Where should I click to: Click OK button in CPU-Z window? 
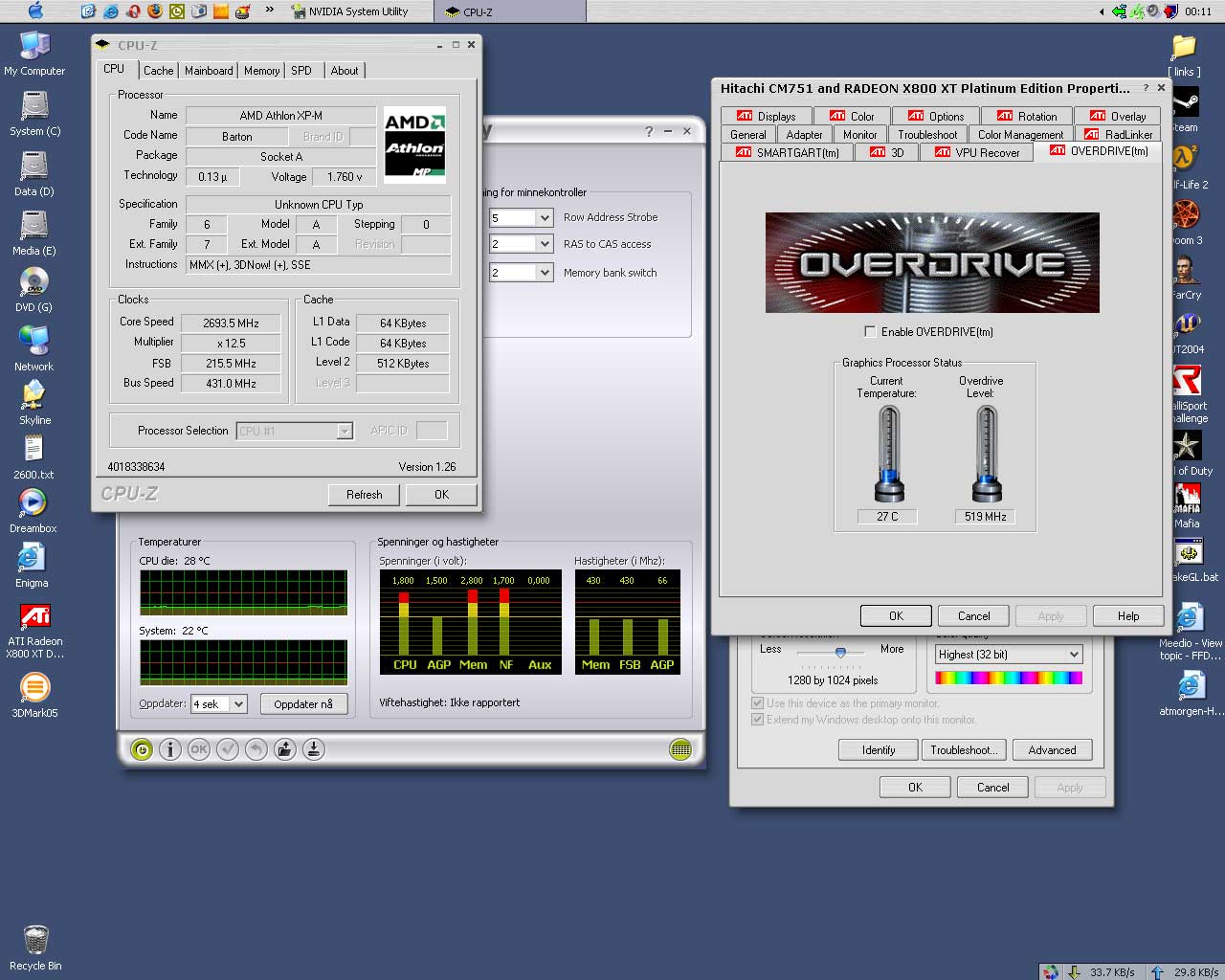pos(441,495)
